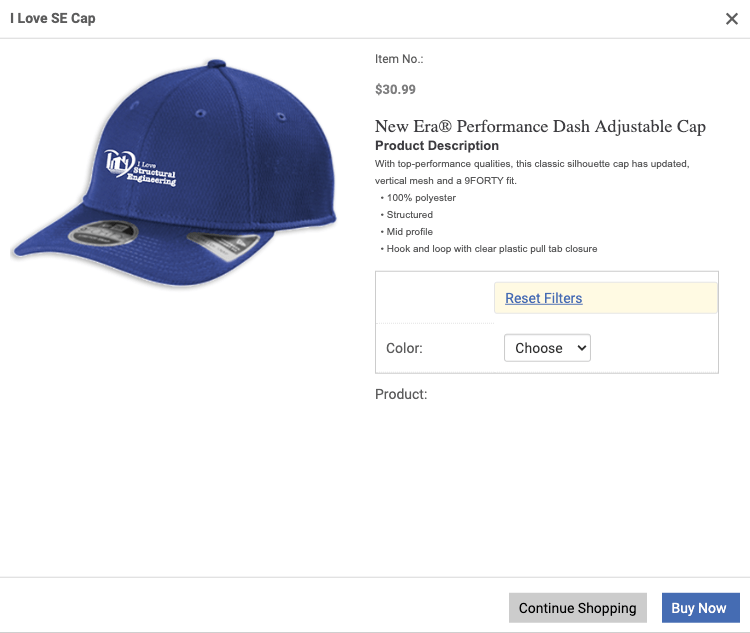Close the I Love SE Cap dialog
The height and width of the screenshot is (633, 750).
[731, 19]
